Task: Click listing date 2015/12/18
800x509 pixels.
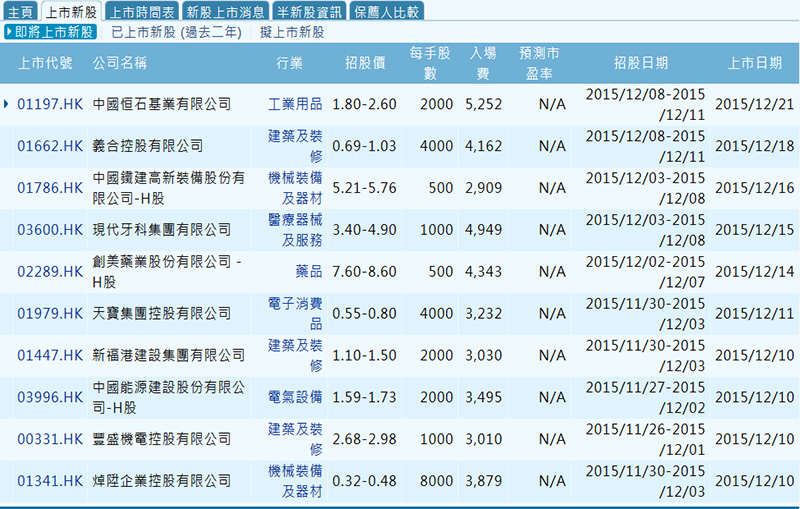Action: pos(755,146)
